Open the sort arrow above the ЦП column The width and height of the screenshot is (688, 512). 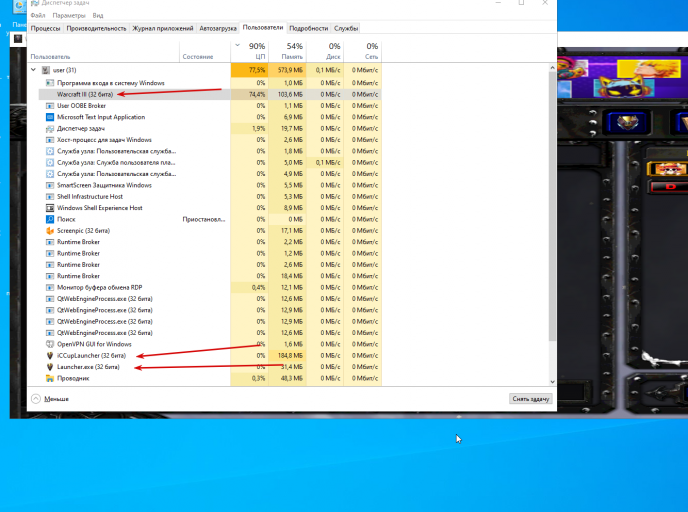pyautogui.click(x=237, y=45)
